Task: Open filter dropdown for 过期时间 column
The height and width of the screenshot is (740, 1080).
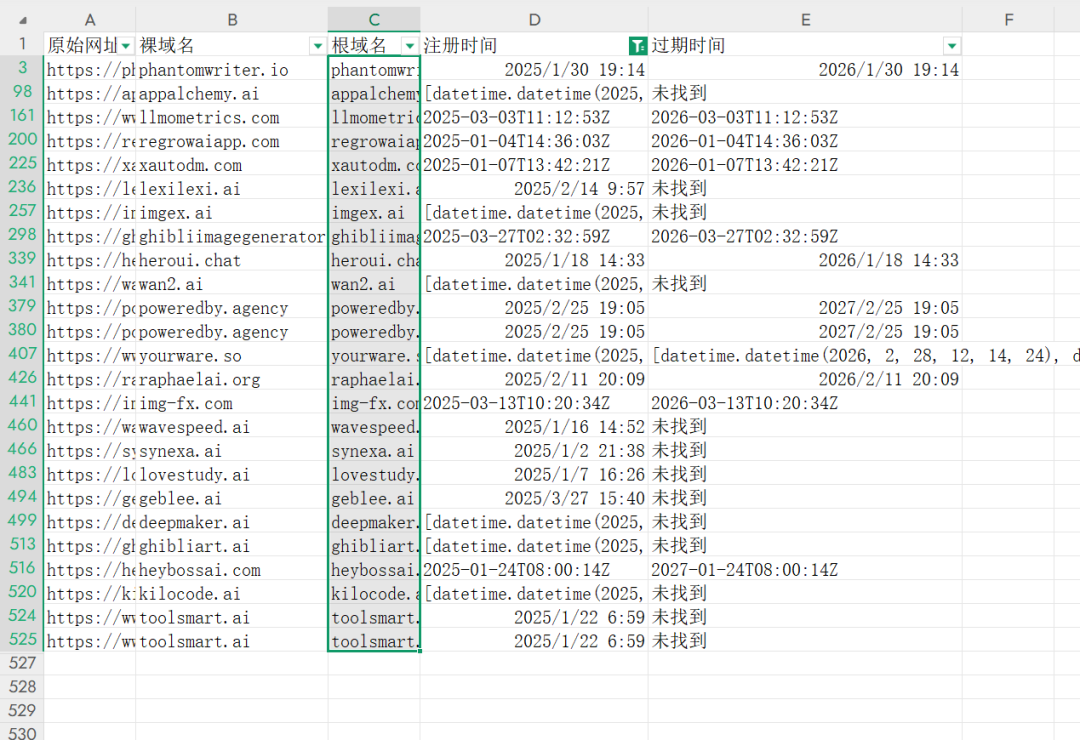Action: point(952,46)
